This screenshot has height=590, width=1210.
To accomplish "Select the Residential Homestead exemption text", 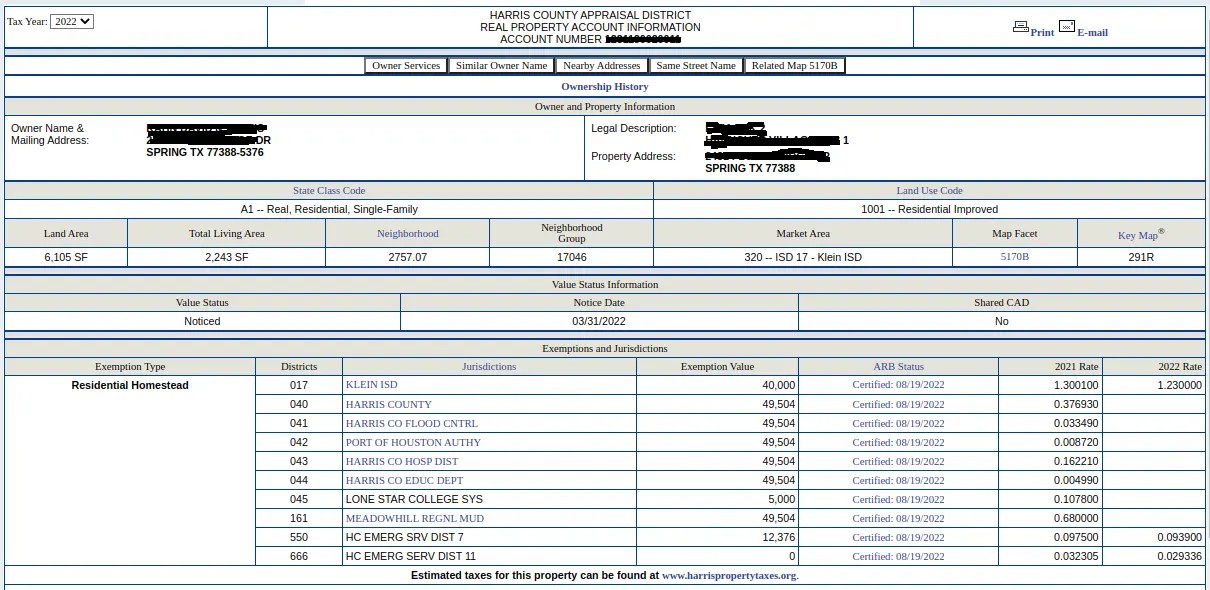I will (130, 385).
